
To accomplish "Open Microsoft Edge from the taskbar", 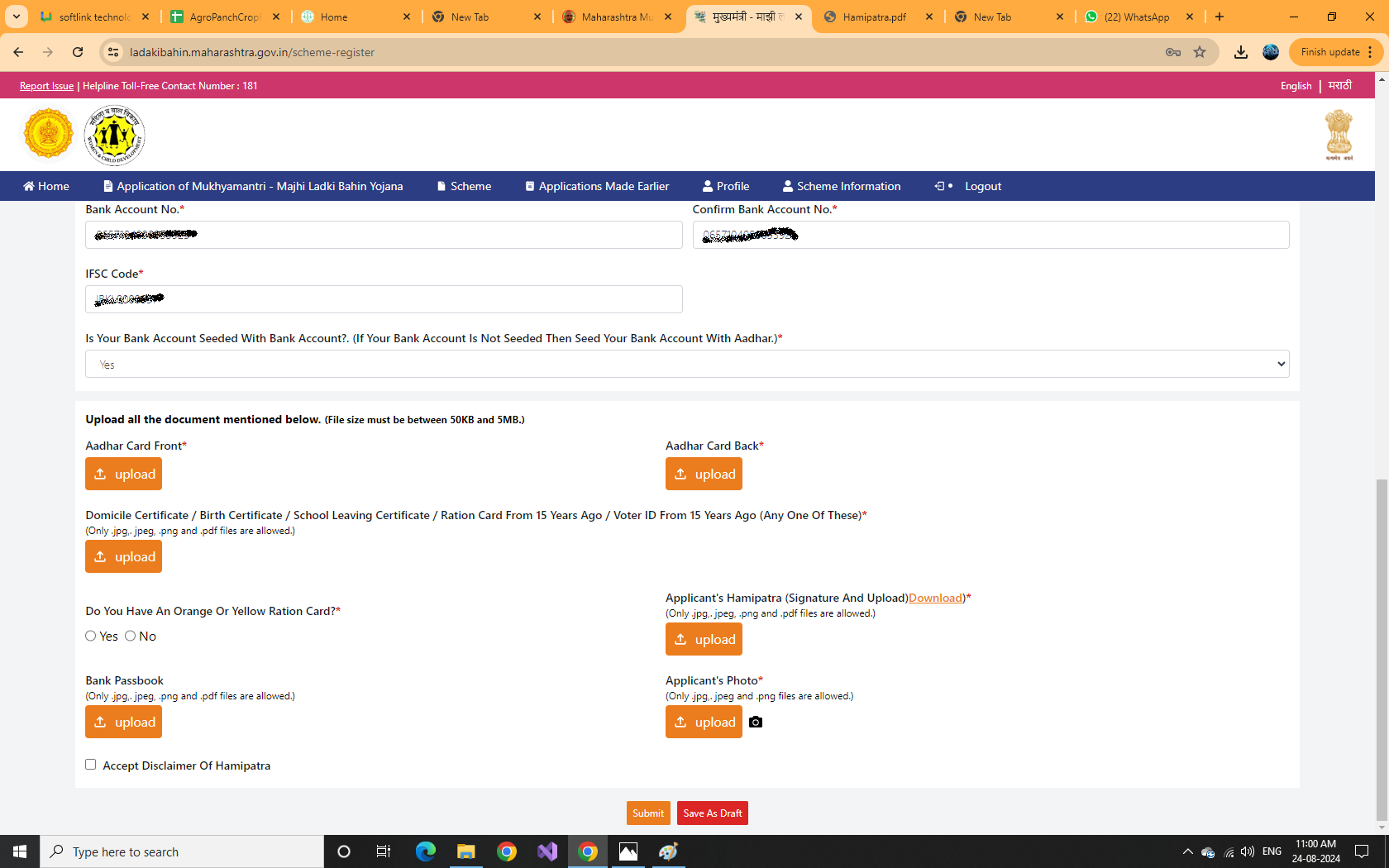I will click(426, 851).
